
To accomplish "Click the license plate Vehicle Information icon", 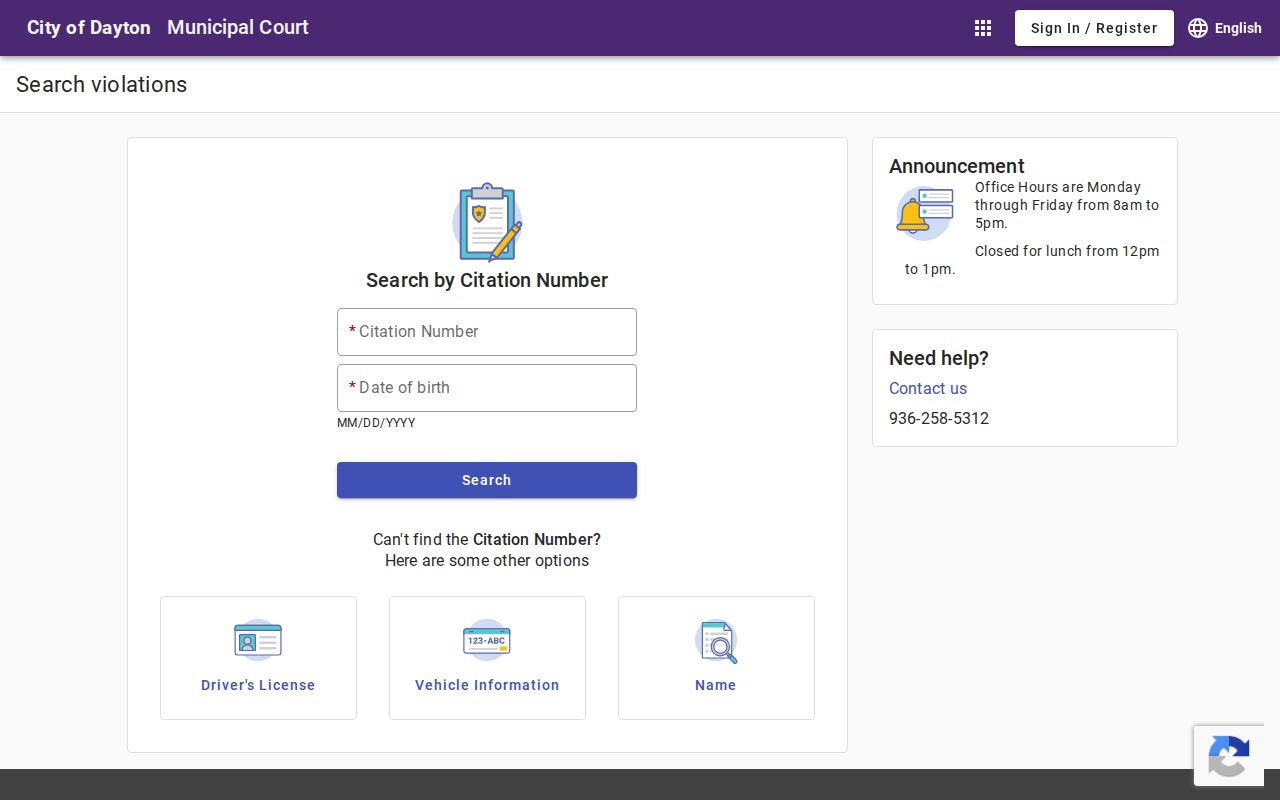I will [487, 640].
